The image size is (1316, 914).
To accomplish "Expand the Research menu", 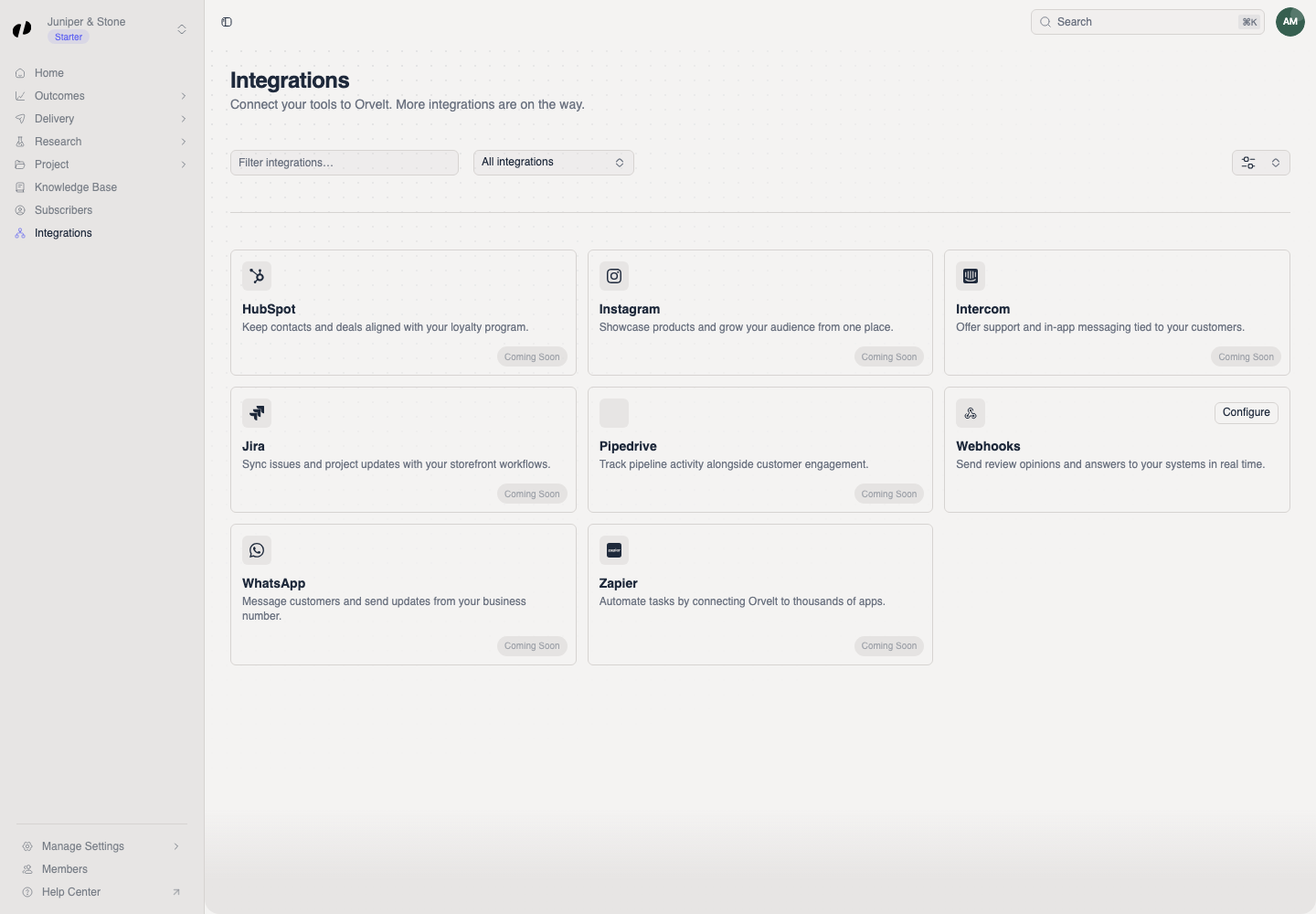I will [x=101, y=142].
